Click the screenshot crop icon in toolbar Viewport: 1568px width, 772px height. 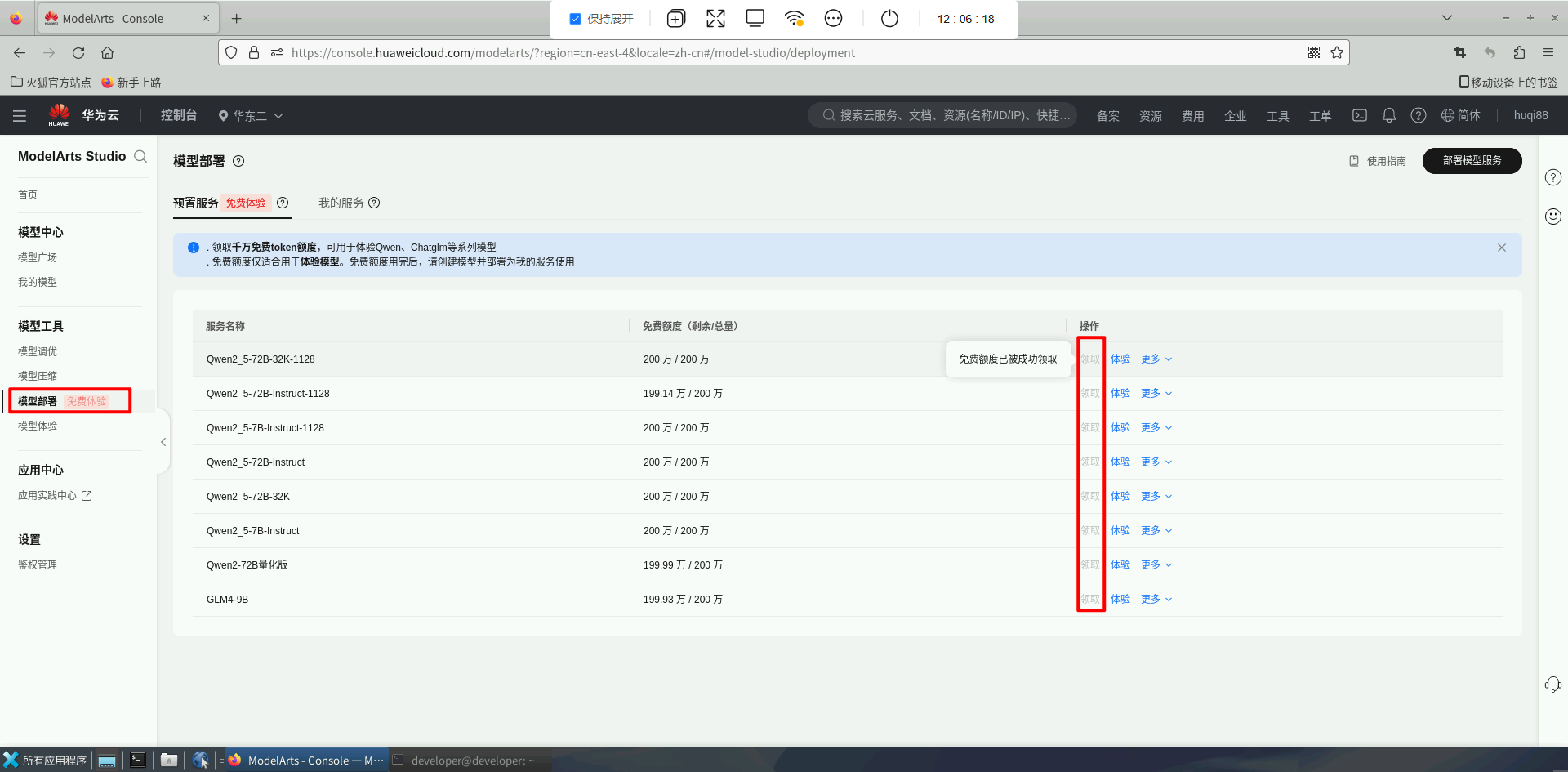point(1460,52)
